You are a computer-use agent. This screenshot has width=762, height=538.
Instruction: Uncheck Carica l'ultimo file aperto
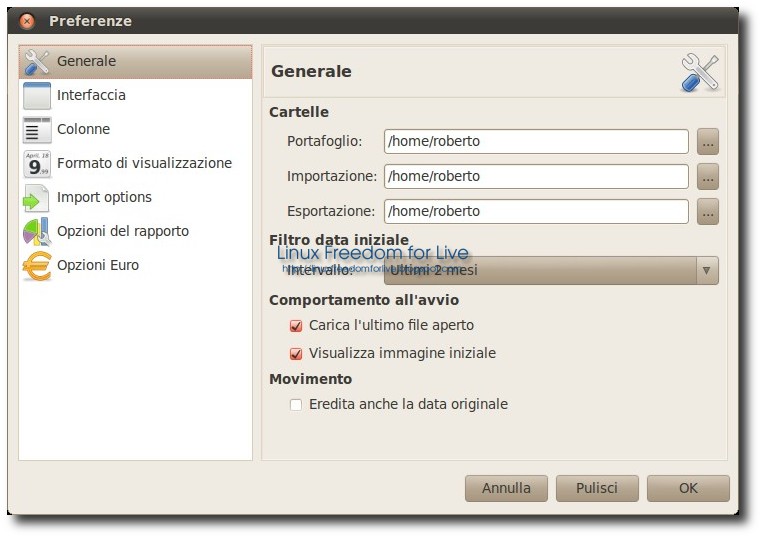click(x=296, y=326)
